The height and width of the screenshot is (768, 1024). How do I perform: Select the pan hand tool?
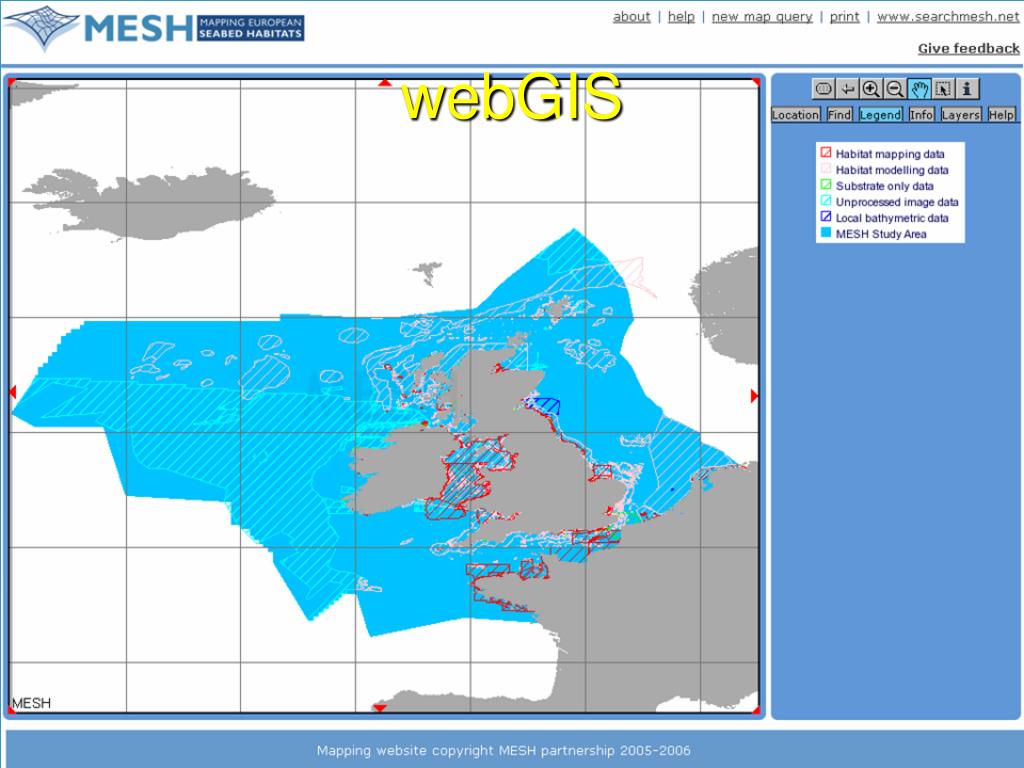[919, 88]
